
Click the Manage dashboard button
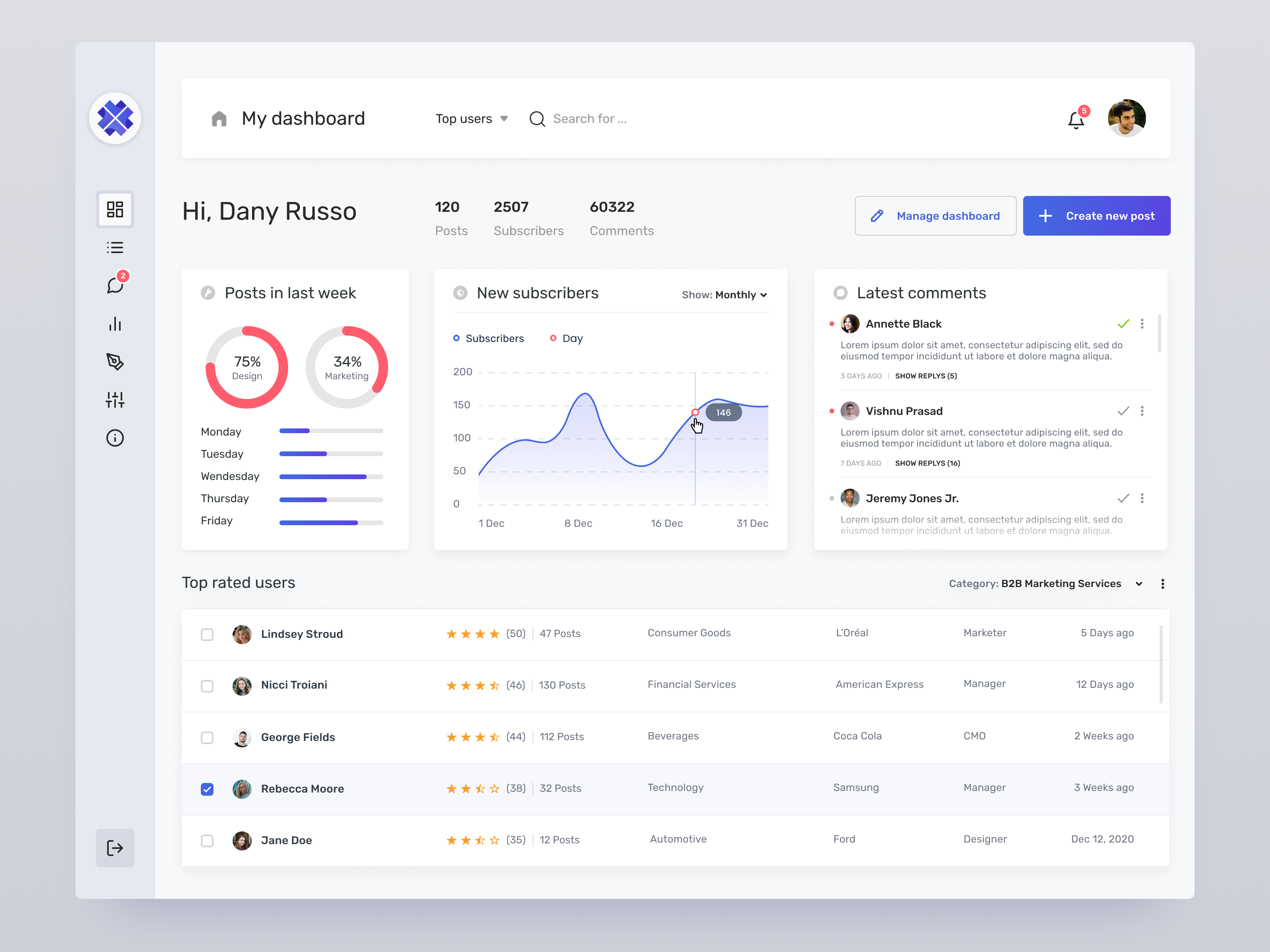click(935, 215)
